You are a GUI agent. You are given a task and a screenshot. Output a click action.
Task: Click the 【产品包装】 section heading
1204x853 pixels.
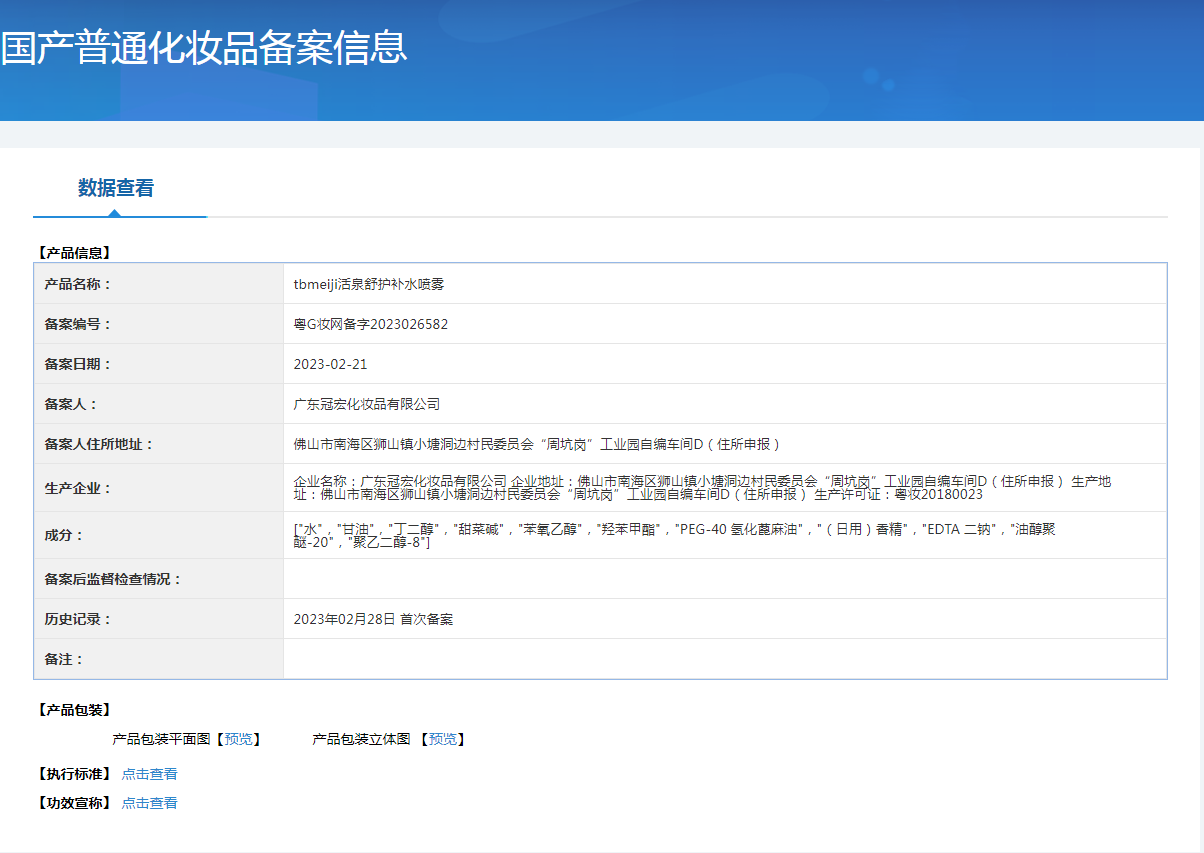[73, 710]
